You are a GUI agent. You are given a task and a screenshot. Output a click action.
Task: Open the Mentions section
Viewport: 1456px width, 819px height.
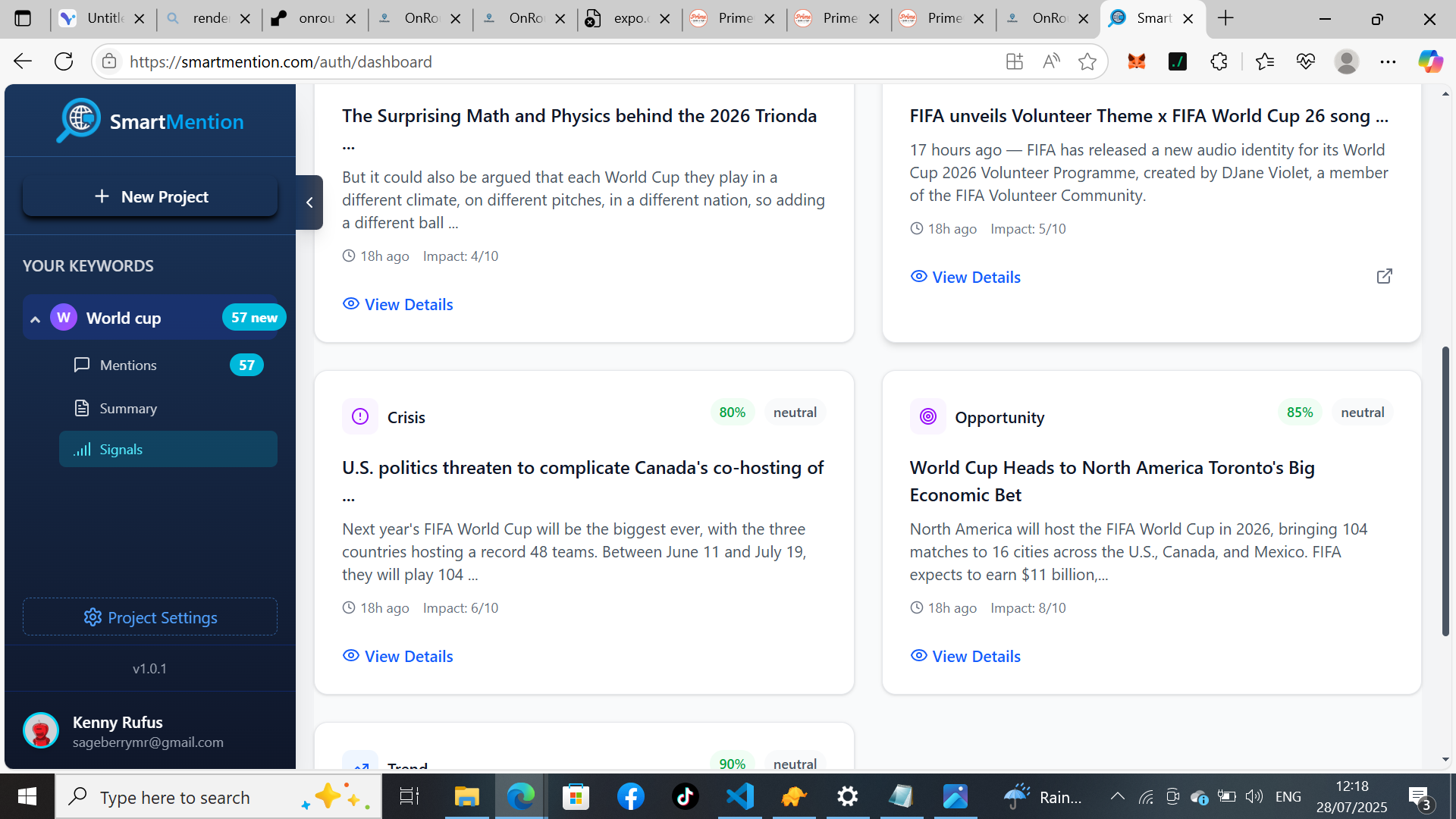click(128, 365)
